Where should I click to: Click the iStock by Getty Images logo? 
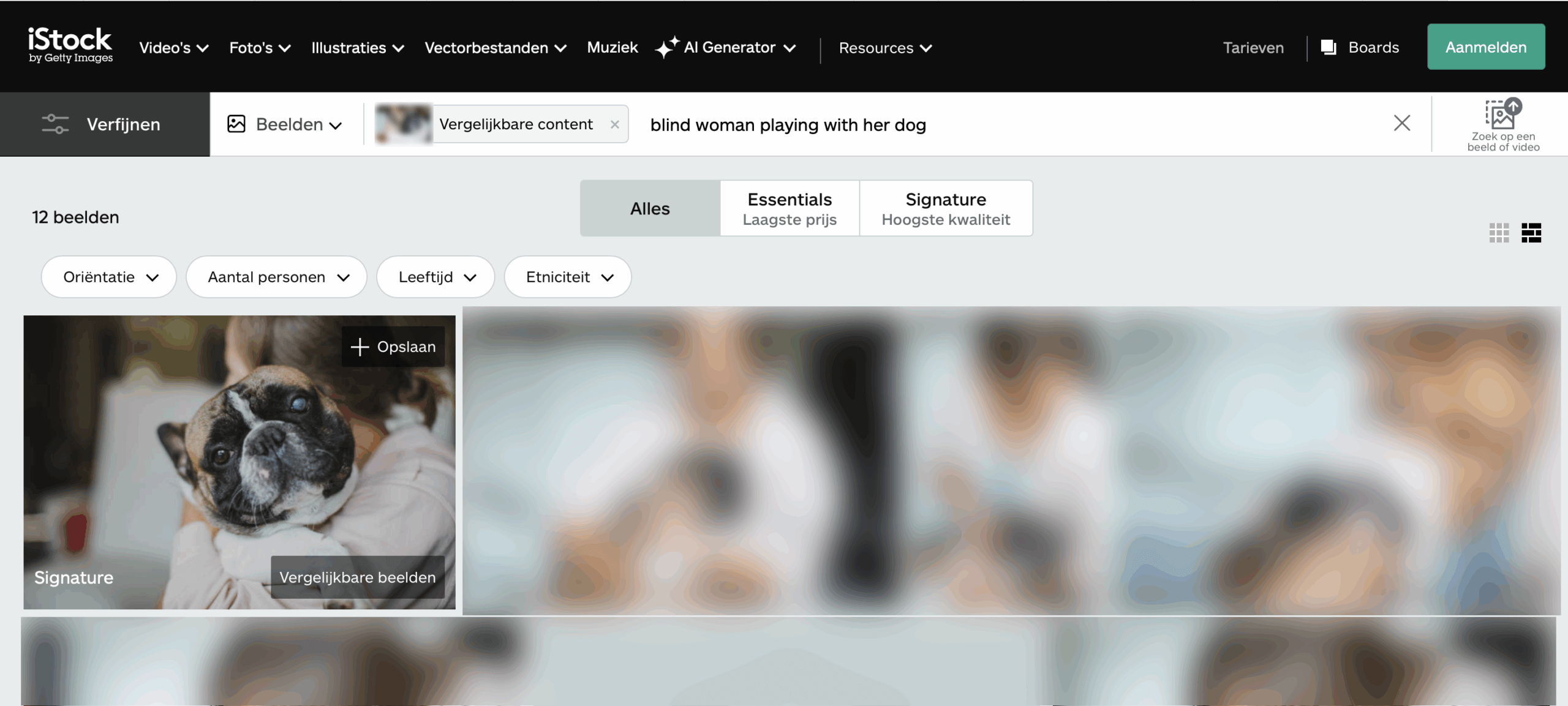coord(70,45)
